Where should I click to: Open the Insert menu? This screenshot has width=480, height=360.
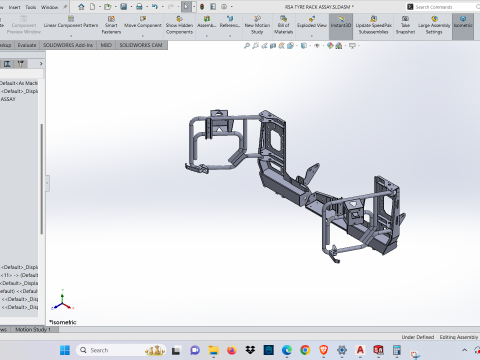click(14, 7)
